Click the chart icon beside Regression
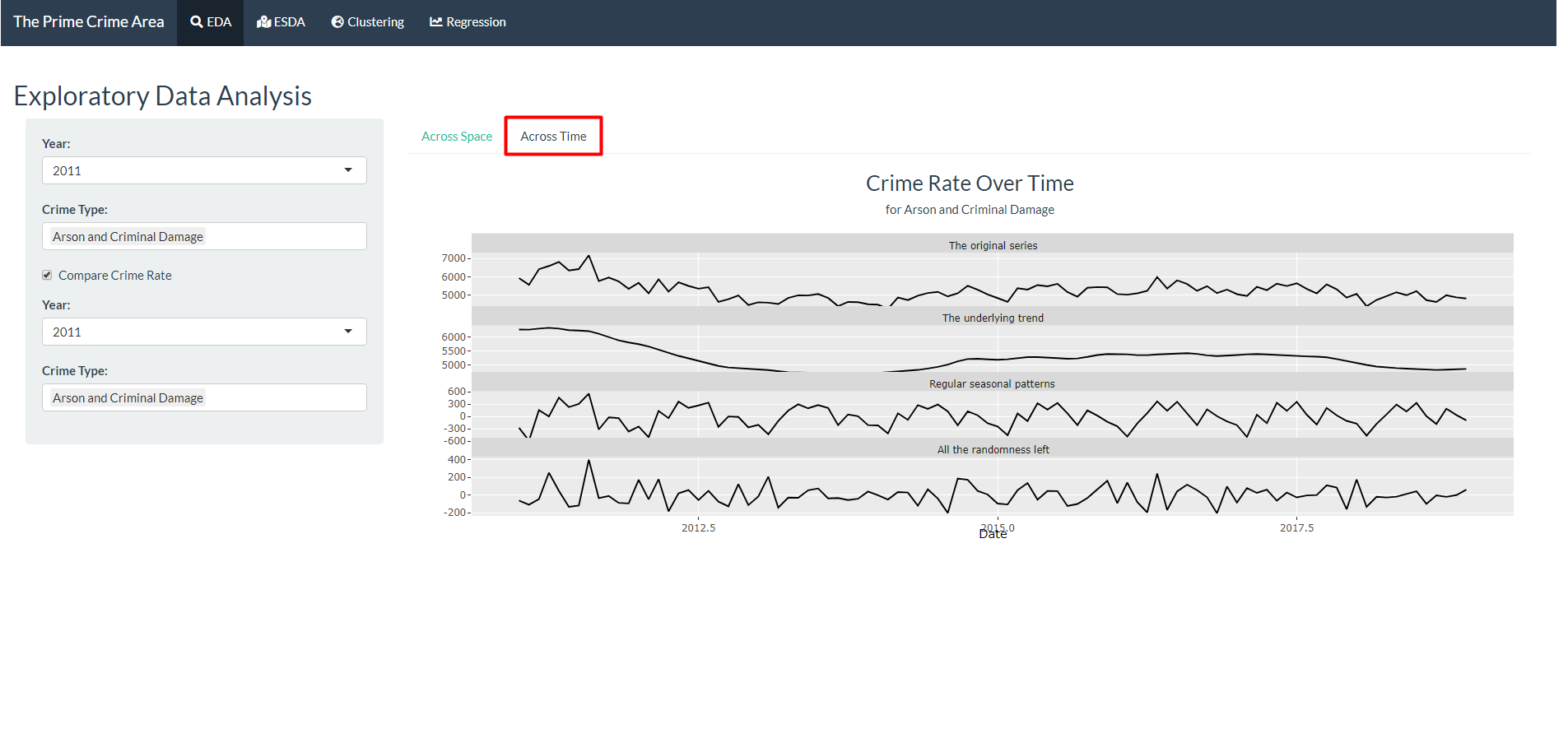Screen dimensions: 1568x743 [x=436, y=22]
